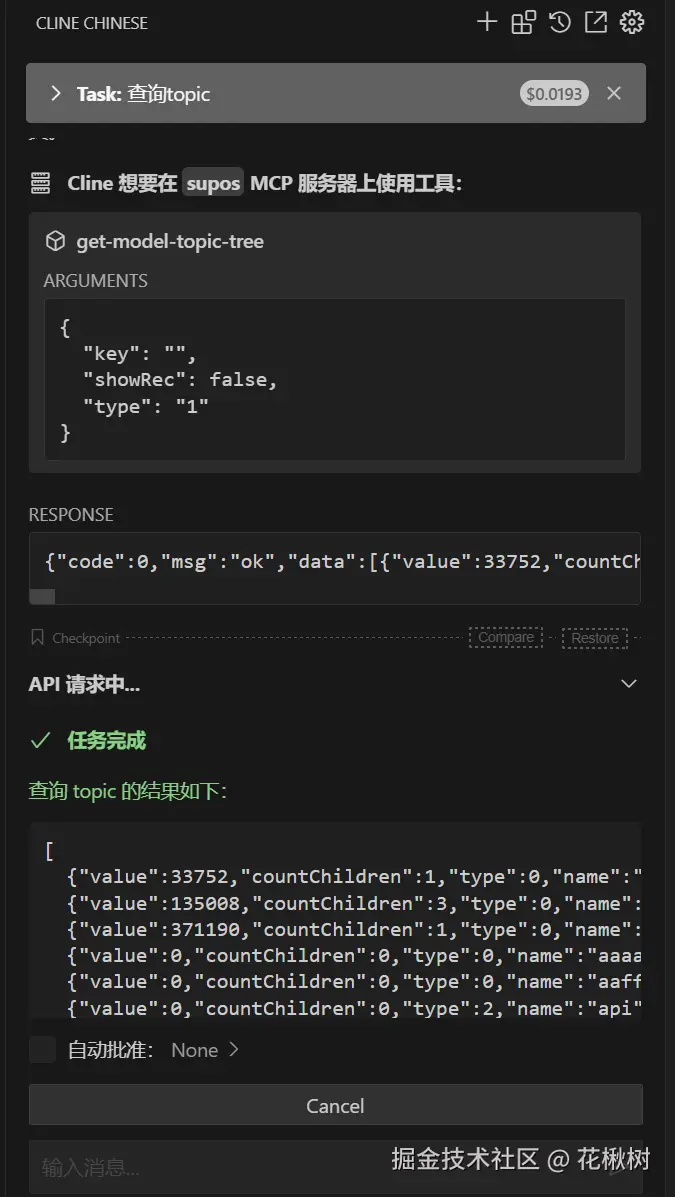This screenshot has width=675, height=1197.
Task: Click the Restore checkpoint button
Action: click(x=595, y=637)
